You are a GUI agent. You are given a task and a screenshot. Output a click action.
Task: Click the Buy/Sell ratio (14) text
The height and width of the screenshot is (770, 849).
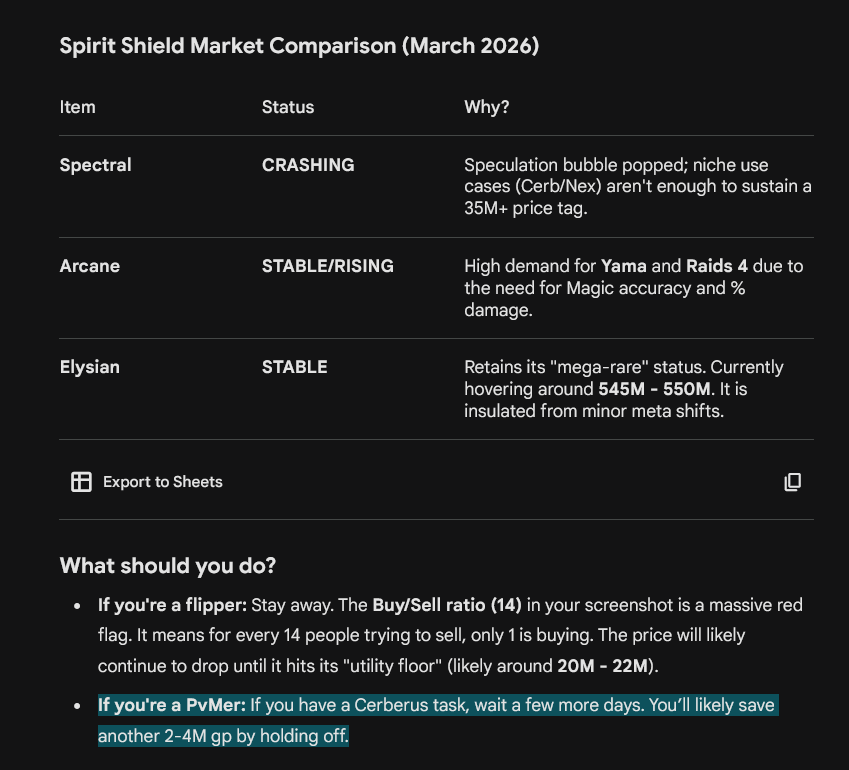point(447,605)
